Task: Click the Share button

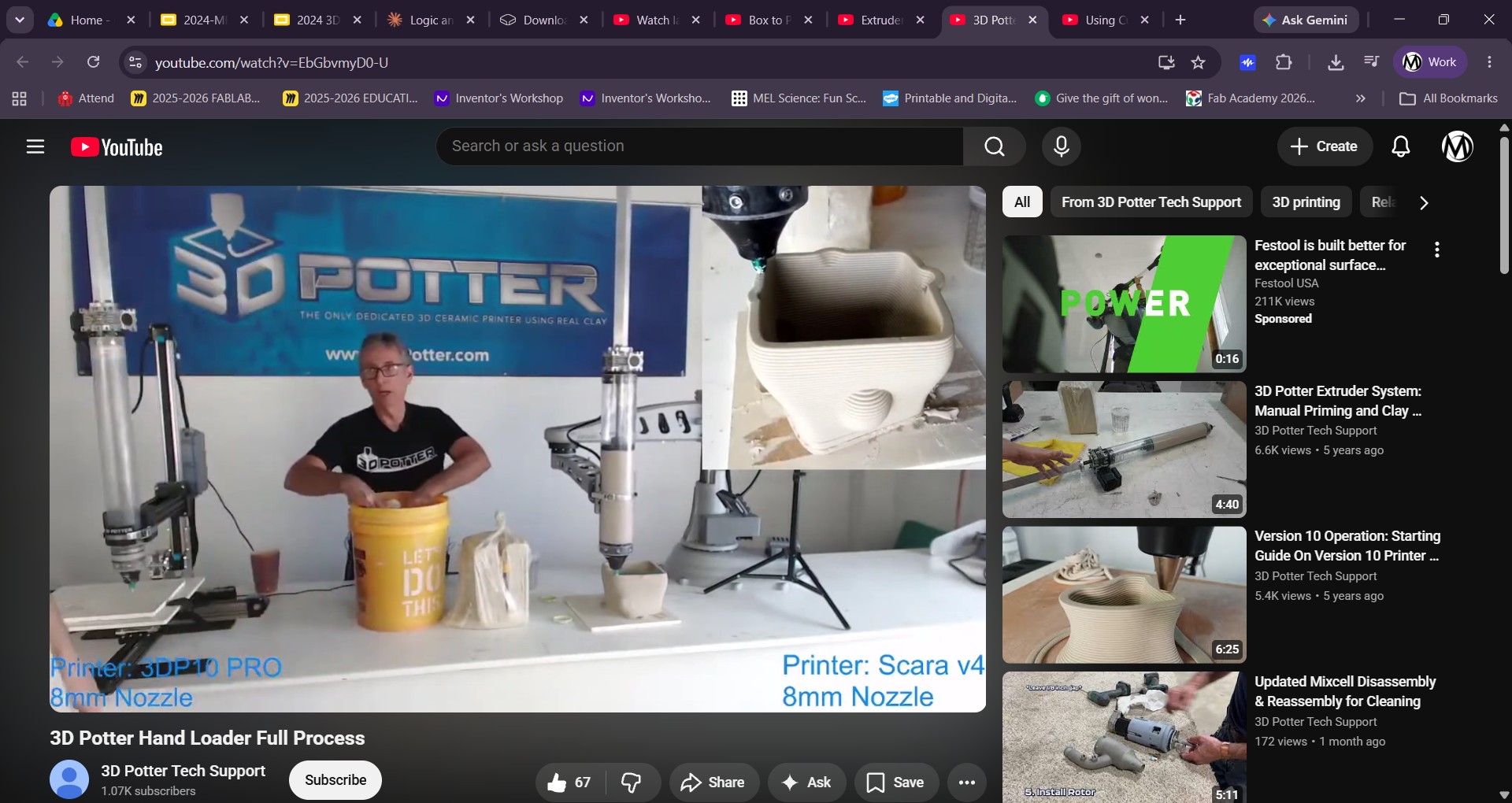Action: pyautogui.click(x=713, y=782)
